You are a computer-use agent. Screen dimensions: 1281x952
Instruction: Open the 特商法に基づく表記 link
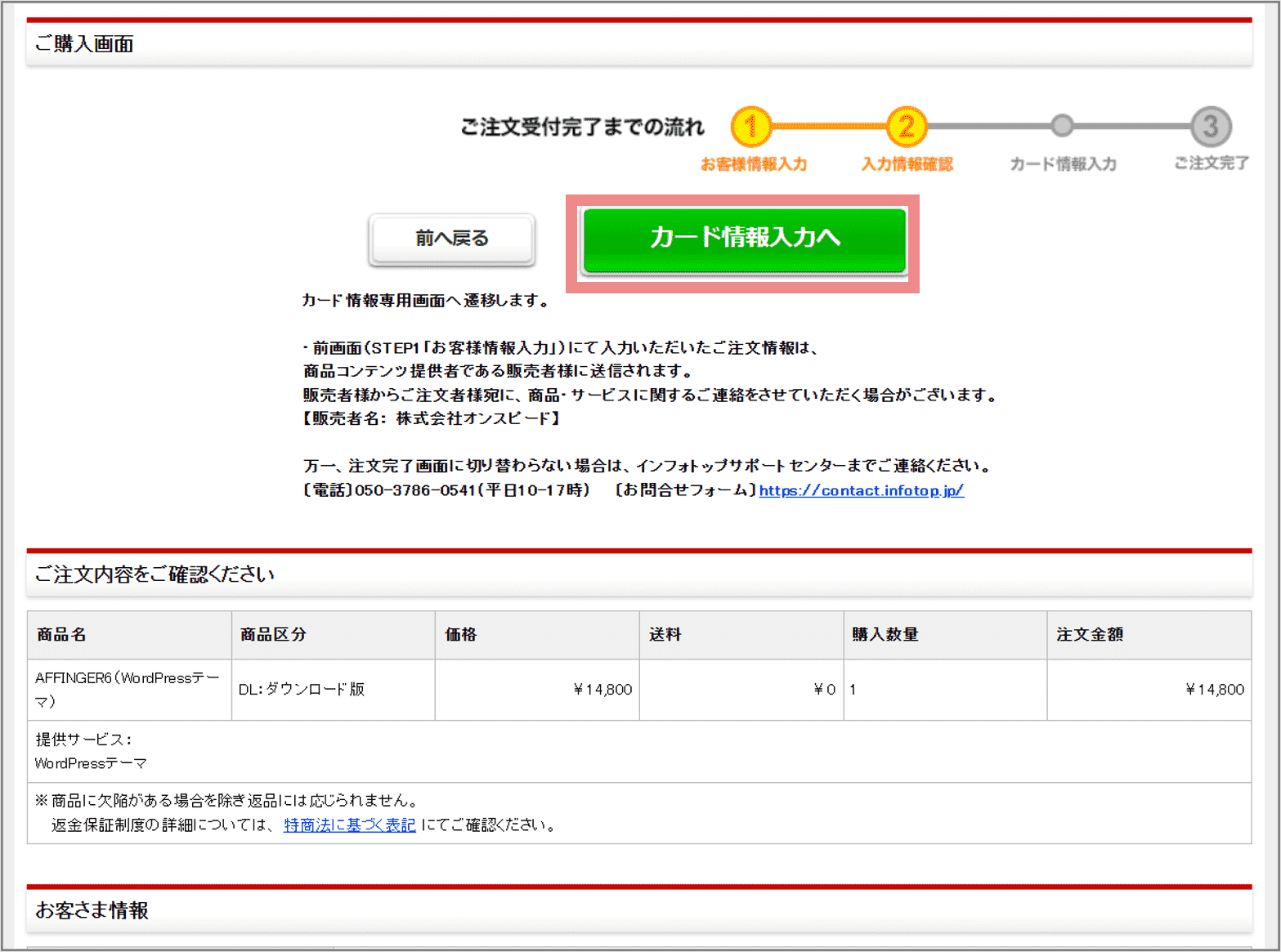coord(349,825)
